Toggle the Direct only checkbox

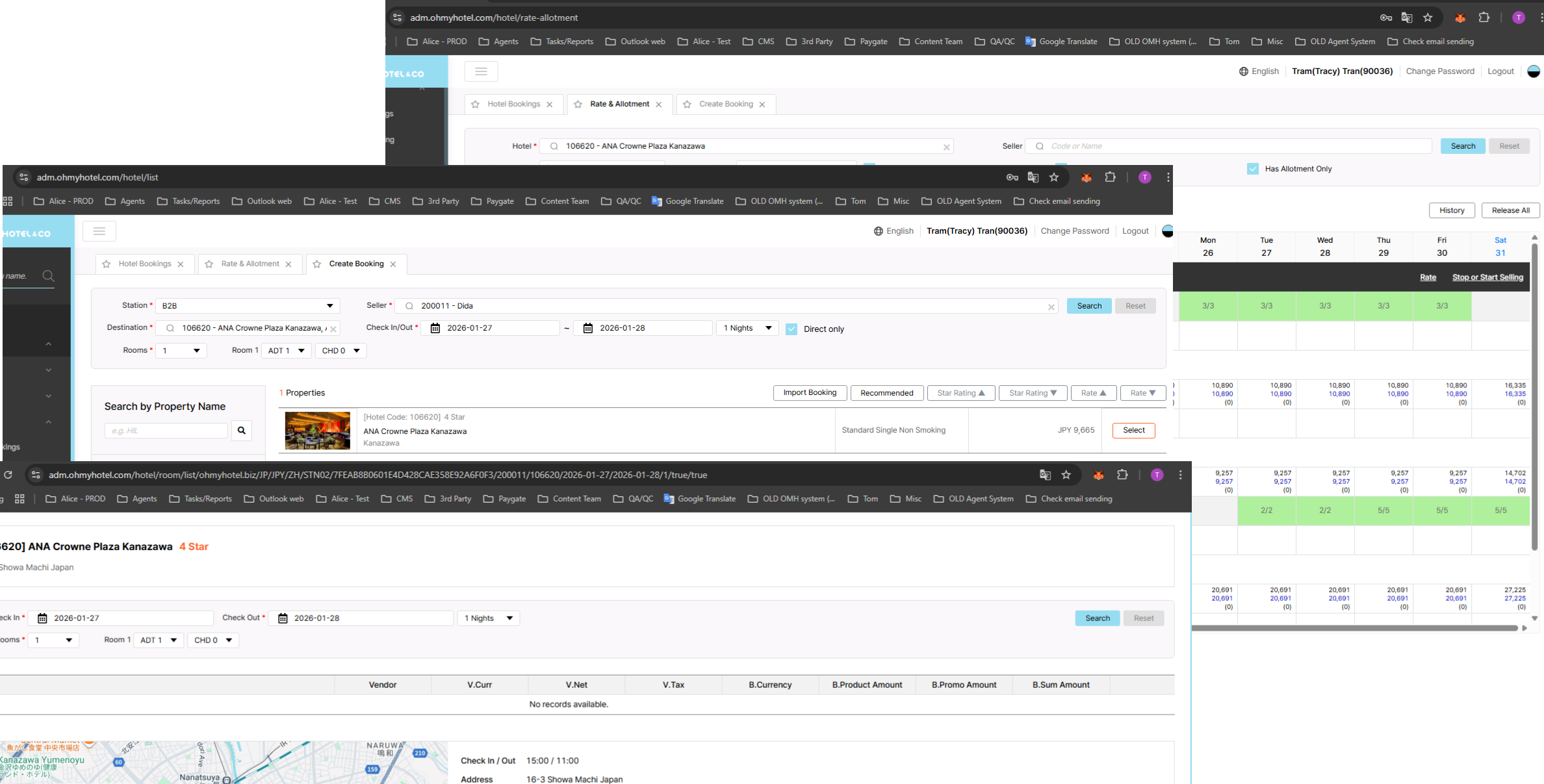coord(791,329)
